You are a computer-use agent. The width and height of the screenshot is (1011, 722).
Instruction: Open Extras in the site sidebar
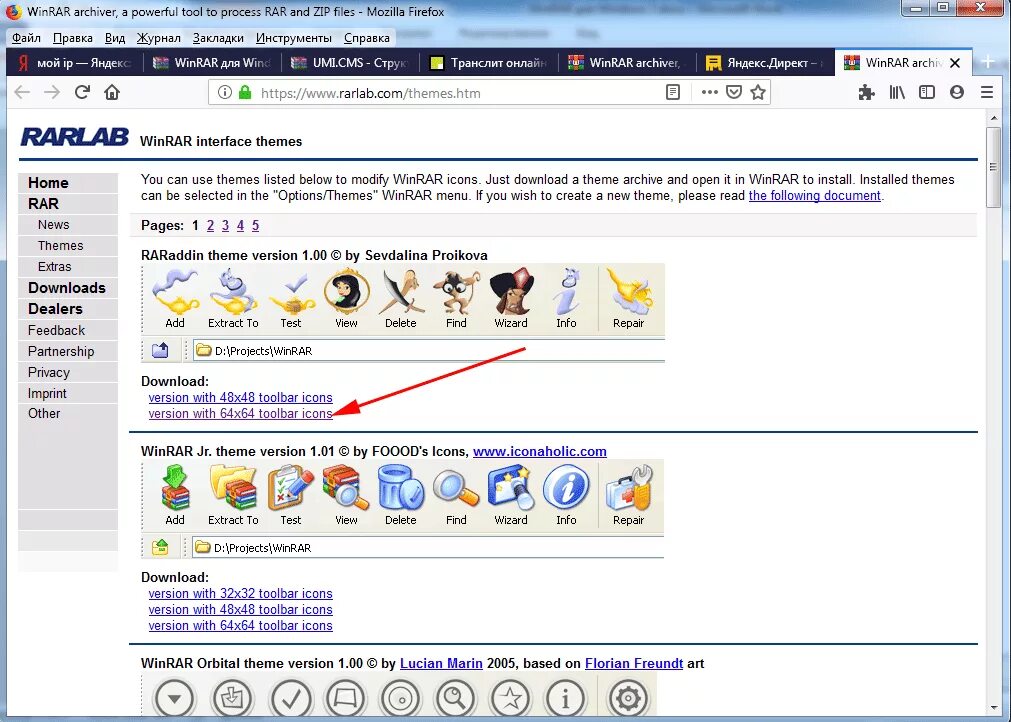click(x=55, y=266)
